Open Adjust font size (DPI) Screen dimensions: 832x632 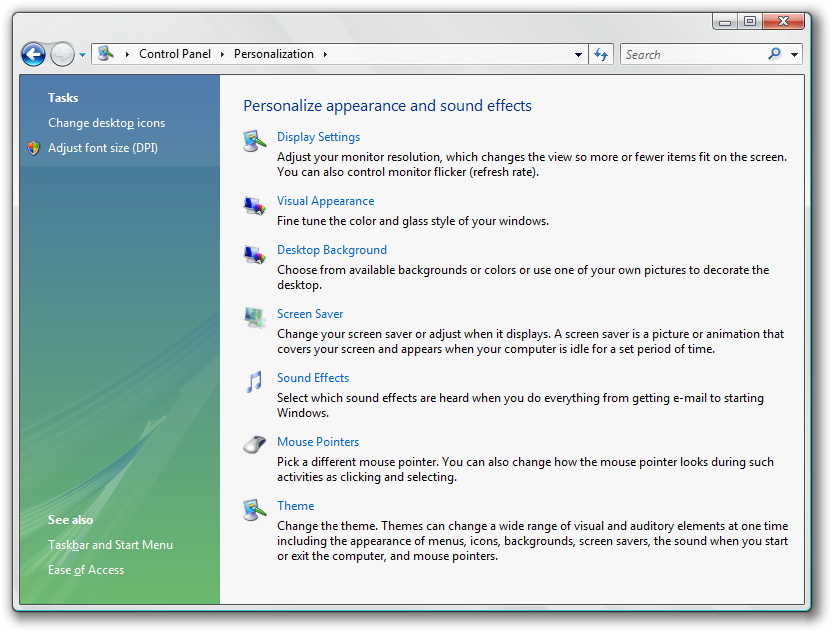click(103, 148)
